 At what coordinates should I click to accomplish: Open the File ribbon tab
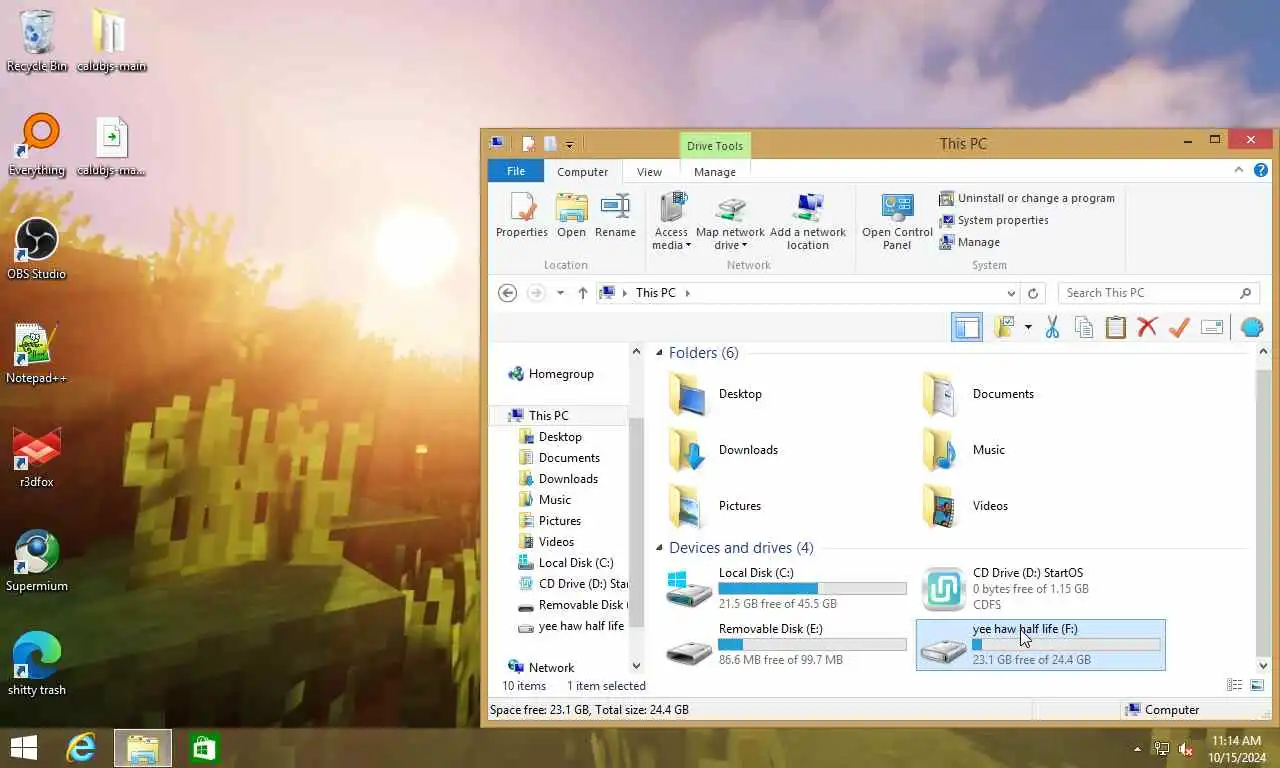click(x=516, y=171)
